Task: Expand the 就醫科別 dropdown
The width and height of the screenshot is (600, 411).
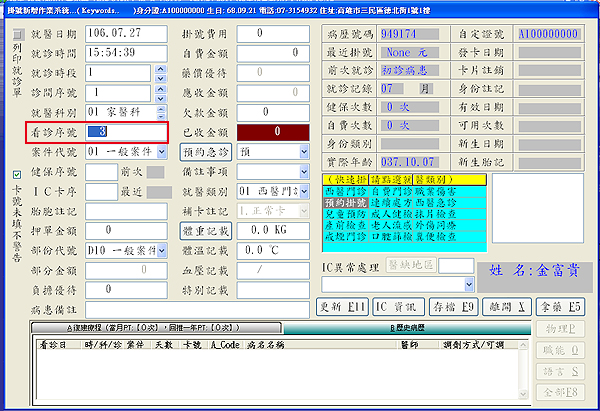Action: coord(160,110)
